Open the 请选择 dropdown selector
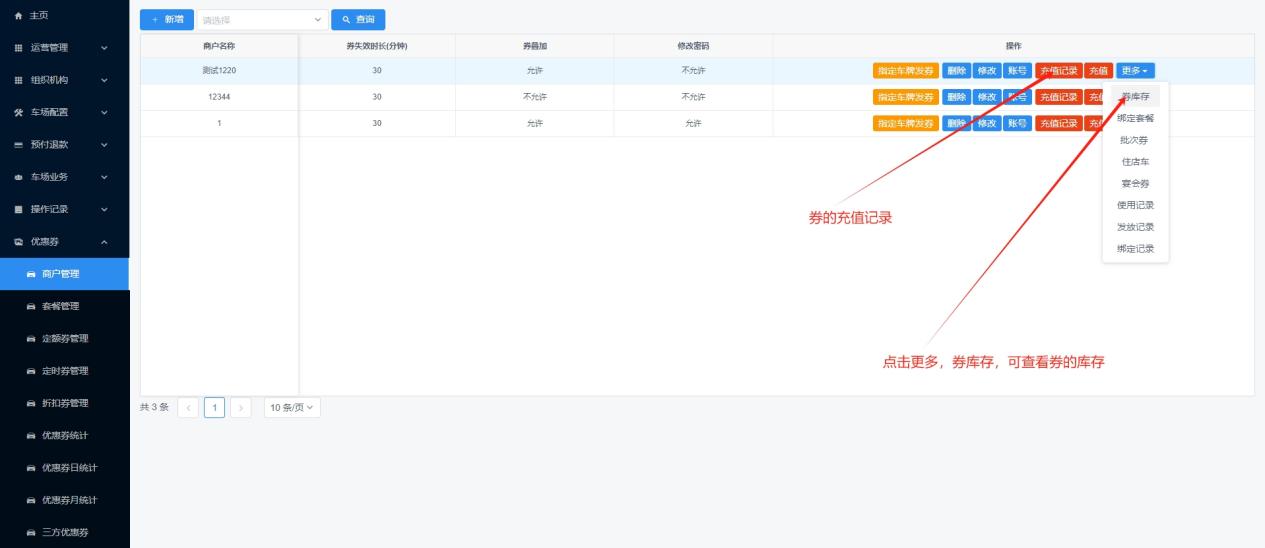This screenshot has width=1265, height=548. [x=262, y=20]
